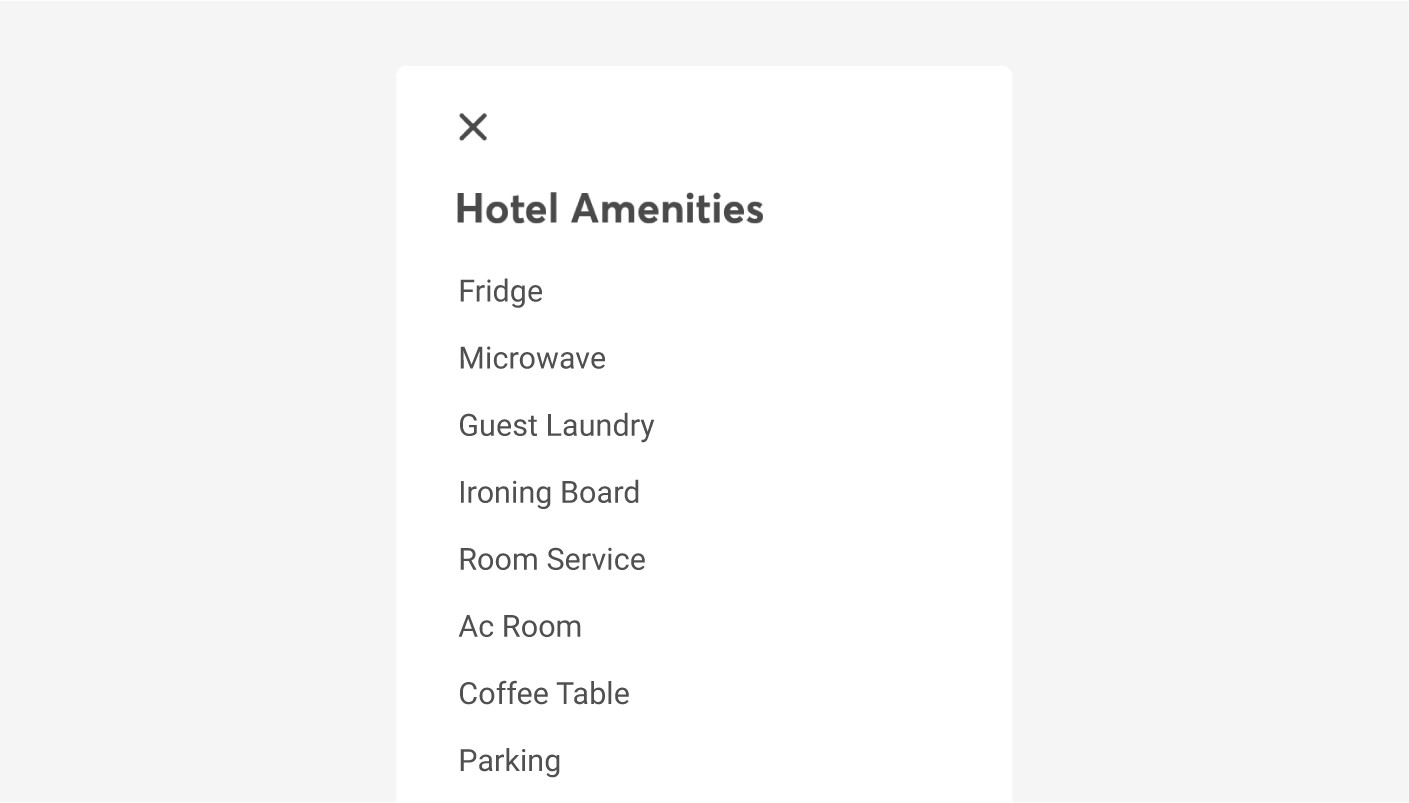Click the Room Service amenity
The height and width of the screenshot is (803, 1409).
point(552,559)
